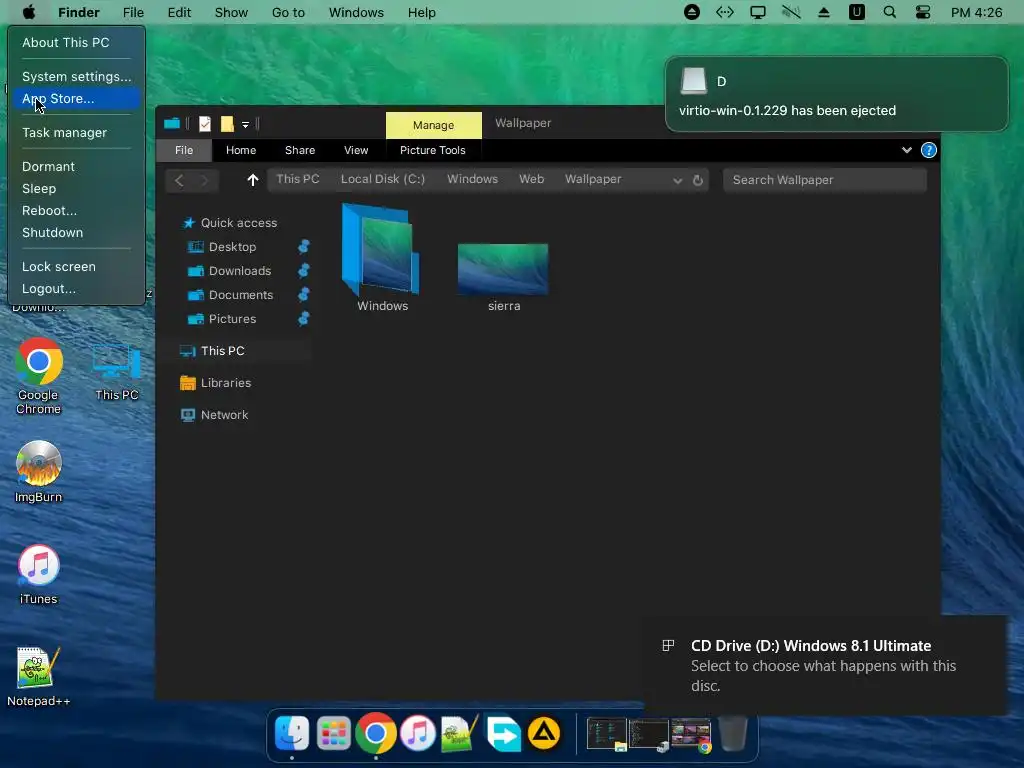Click Properties checkmark icon in quick access toolbar
1024x768 pixels.
click(x=205, y=123)
